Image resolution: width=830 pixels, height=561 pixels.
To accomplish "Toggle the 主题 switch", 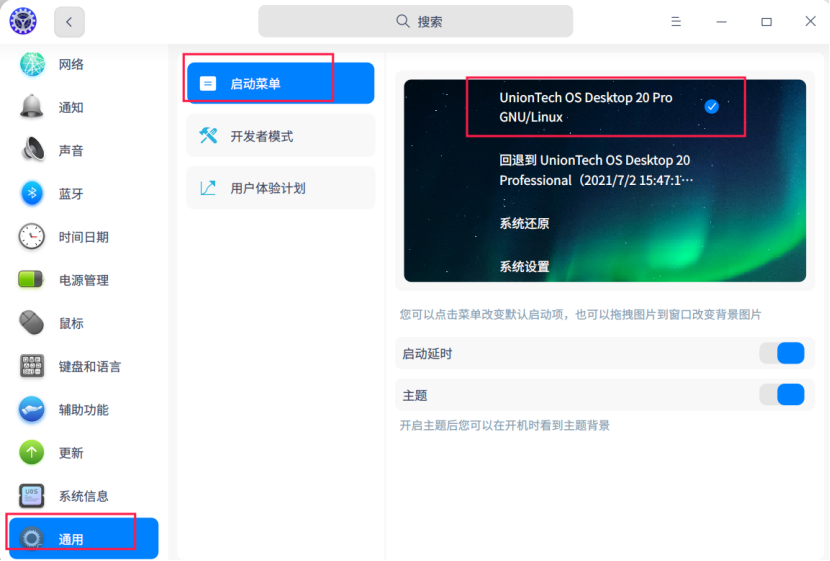I will (782, 395).
